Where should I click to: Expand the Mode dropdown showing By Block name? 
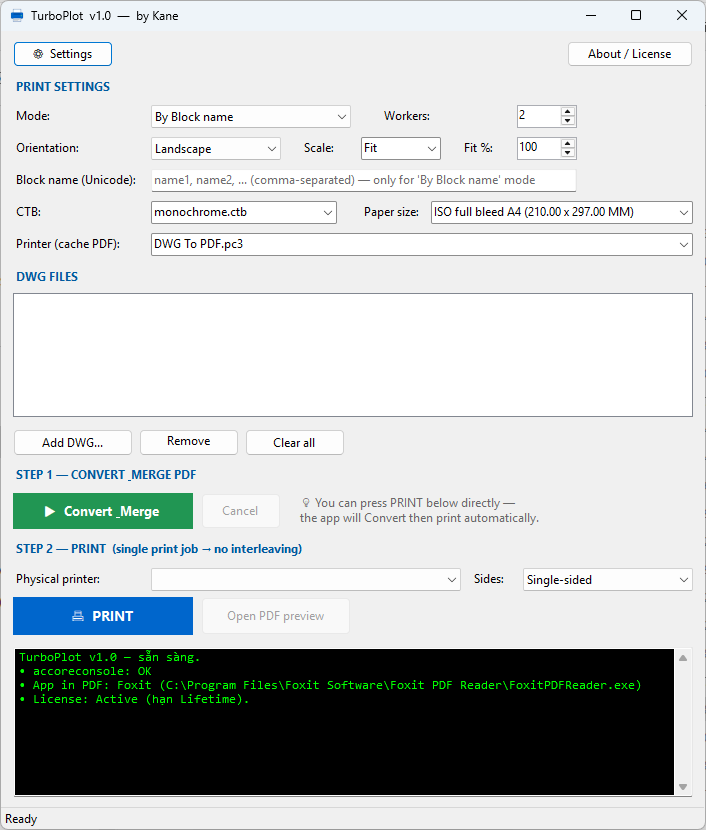(x=251, y=116)
